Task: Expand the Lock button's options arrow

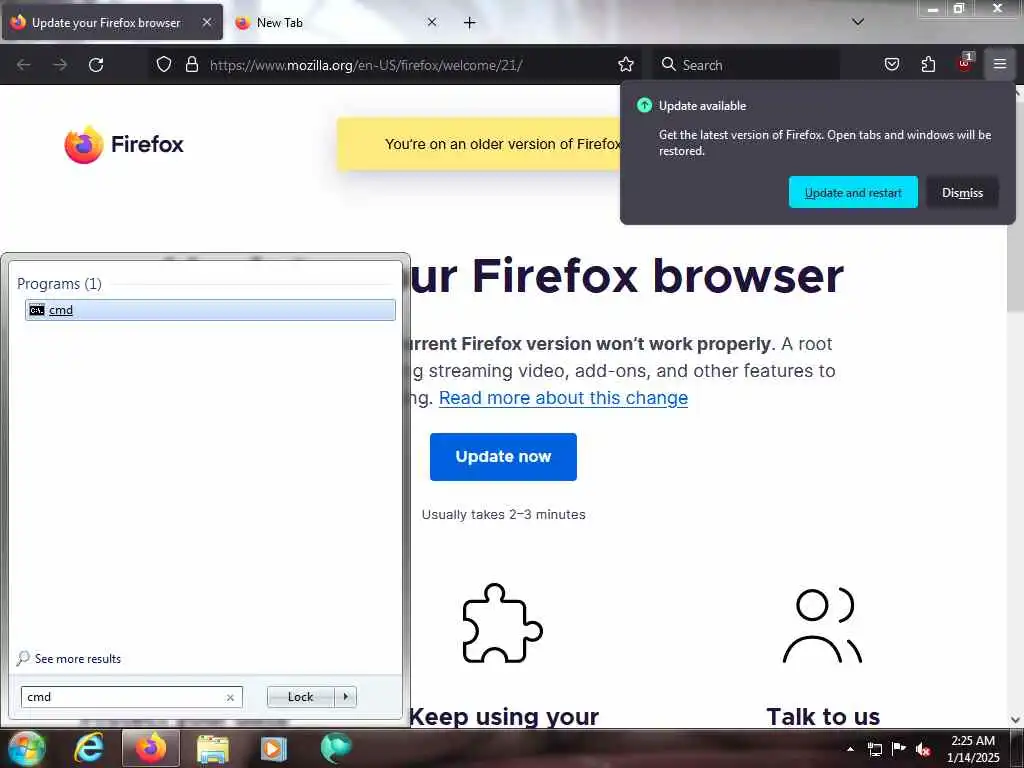Action: point(345,697)
